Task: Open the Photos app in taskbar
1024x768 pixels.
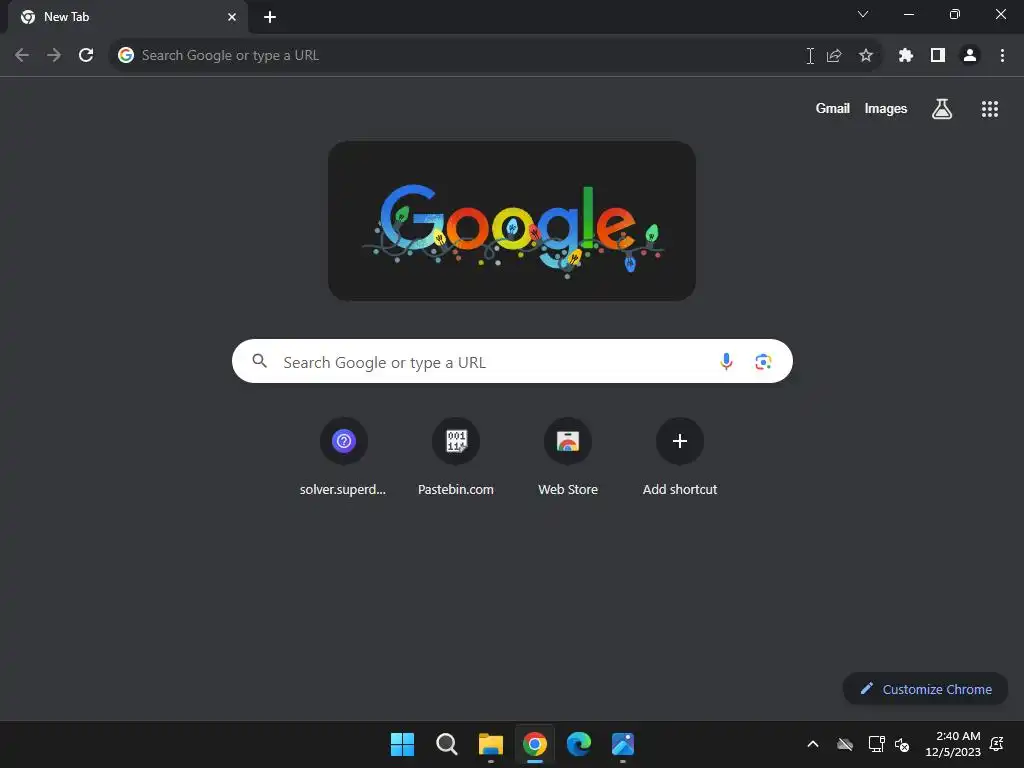Action: coord(623,744)
